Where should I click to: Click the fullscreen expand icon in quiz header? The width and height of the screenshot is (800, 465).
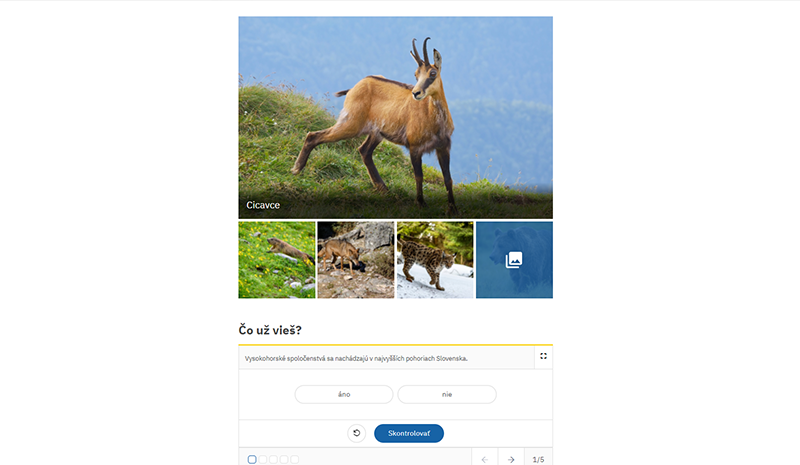coord(543,356)
